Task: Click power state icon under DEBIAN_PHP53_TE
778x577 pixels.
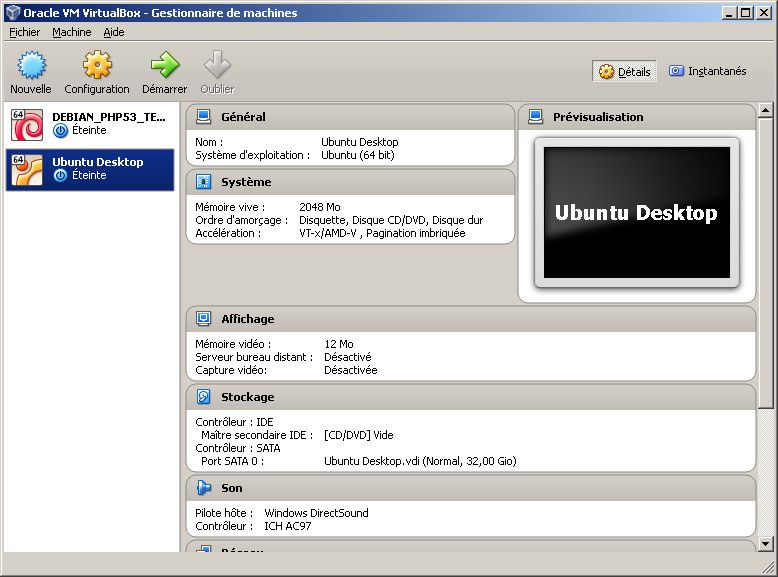Action: coord(60,131)
